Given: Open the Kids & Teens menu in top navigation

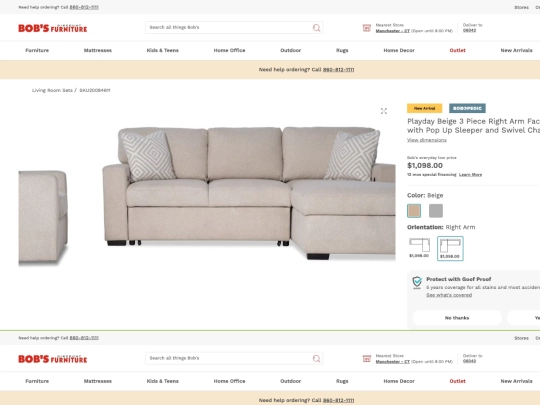Looking at the screenshot, I should coord(163,50).
